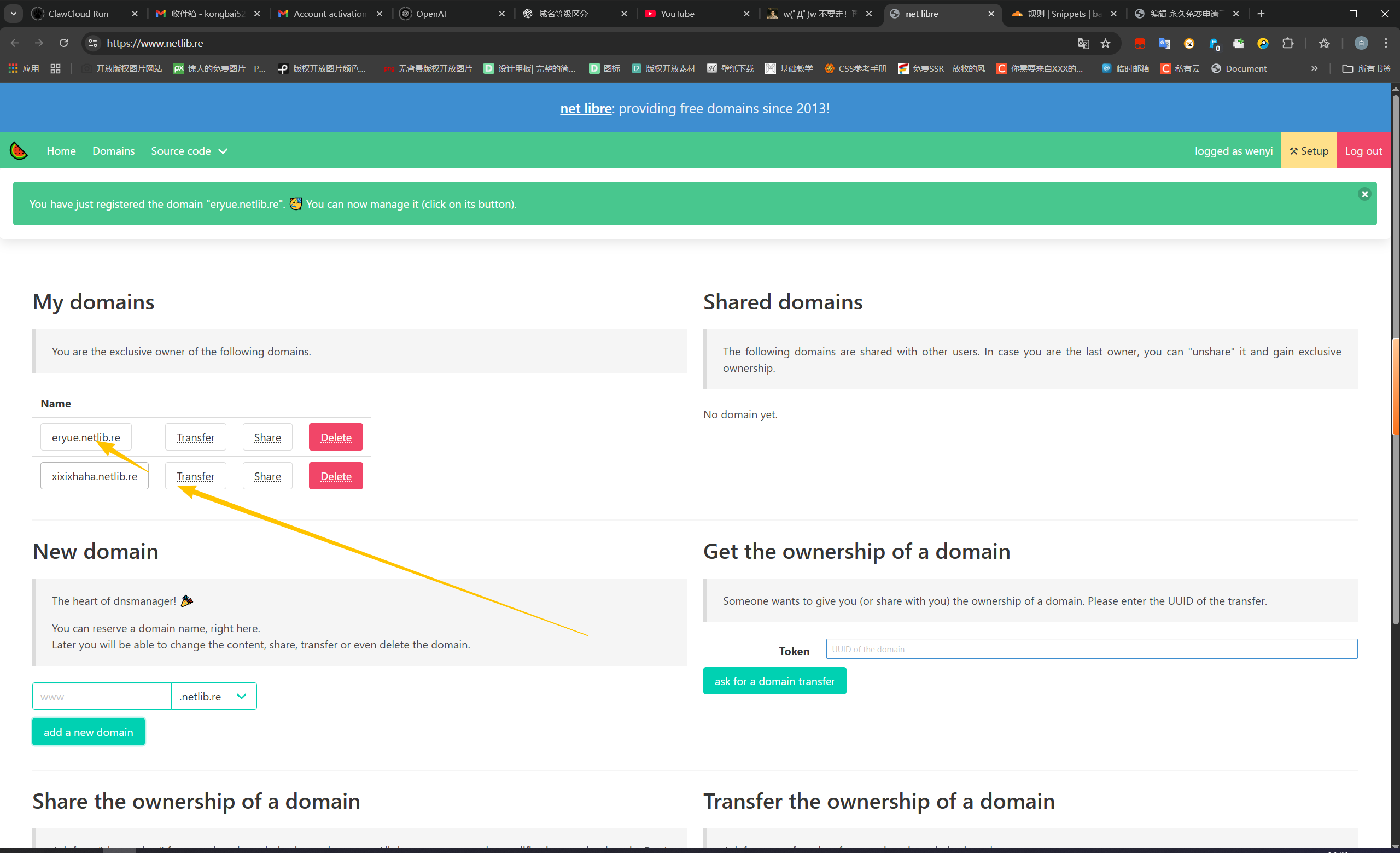This screenshot has width=1400, height=853.
Task: Bookmark this page with star icon
Action: pyautogui.click(x=1105, y=43)
